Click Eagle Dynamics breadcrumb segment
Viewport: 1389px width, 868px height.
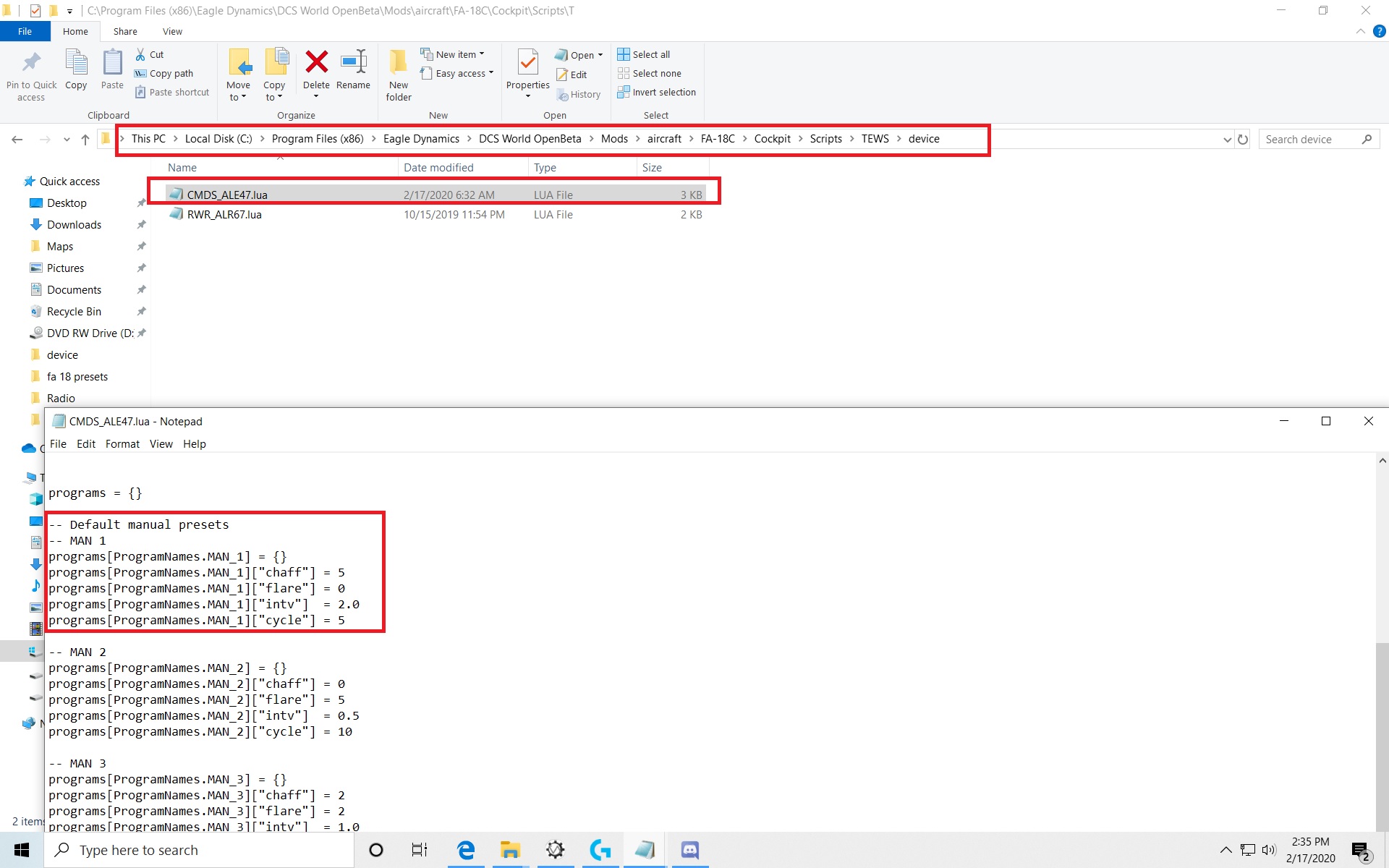(421, 139)
